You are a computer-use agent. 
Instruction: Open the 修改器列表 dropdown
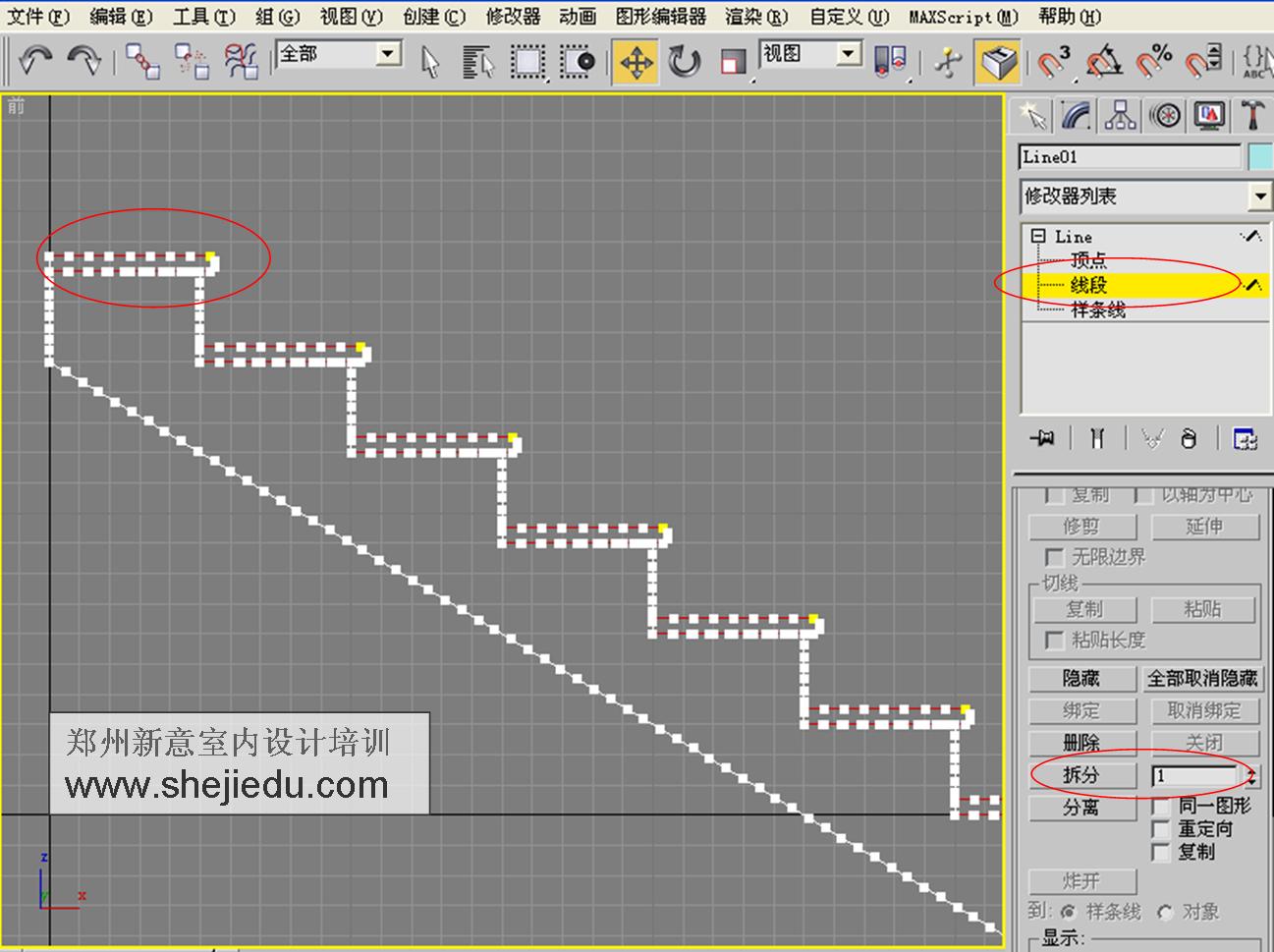coord(1260,196)
